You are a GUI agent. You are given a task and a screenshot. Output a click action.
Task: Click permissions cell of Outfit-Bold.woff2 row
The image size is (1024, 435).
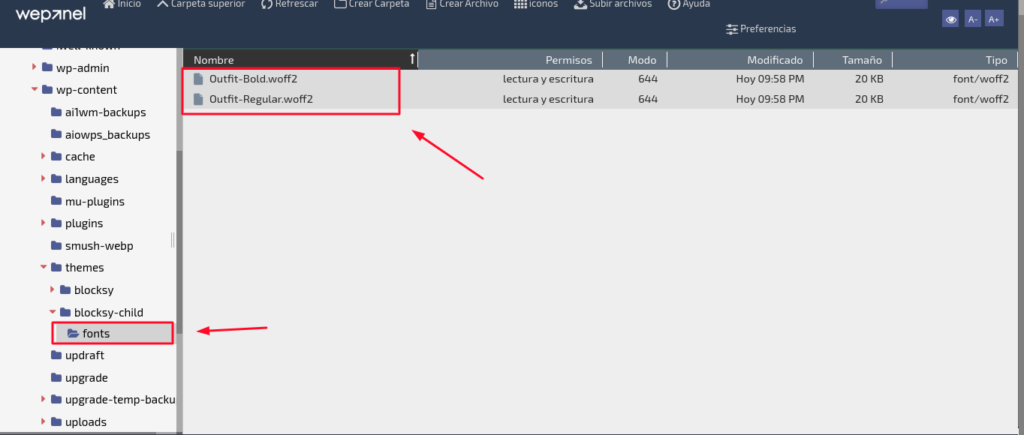click(x=548, y=80)
